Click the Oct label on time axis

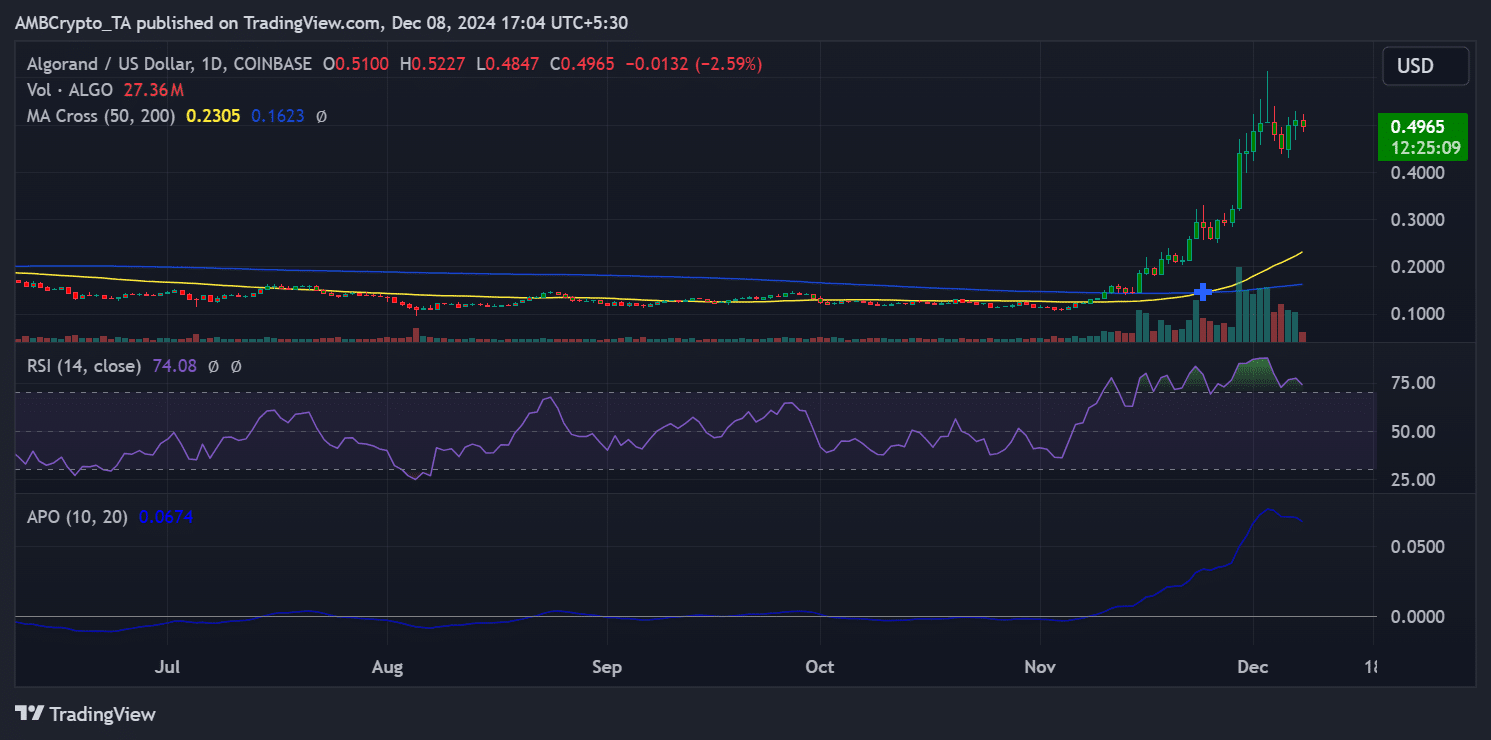tap(820, 666)
